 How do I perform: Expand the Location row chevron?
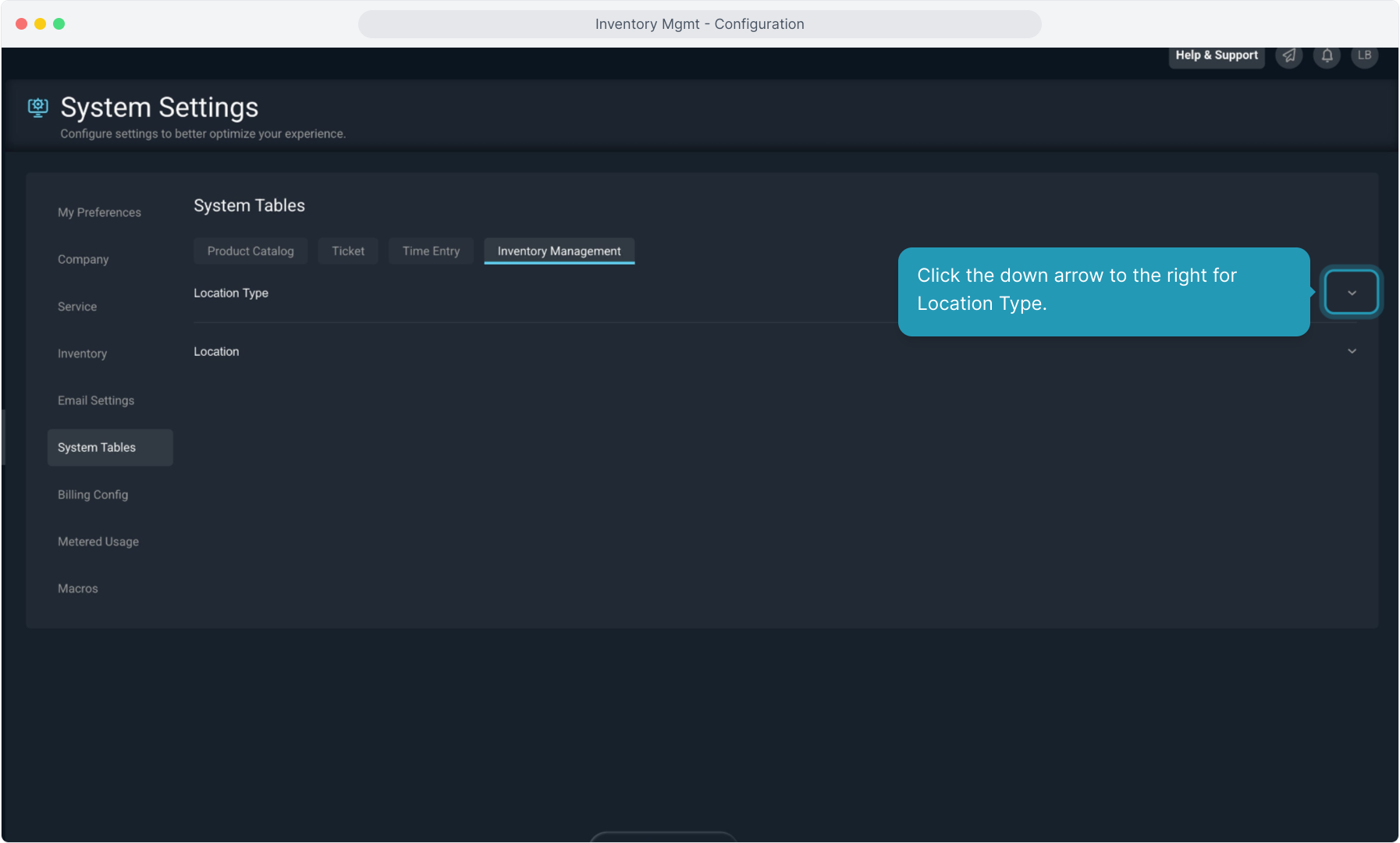click(x=1352, y=351)
